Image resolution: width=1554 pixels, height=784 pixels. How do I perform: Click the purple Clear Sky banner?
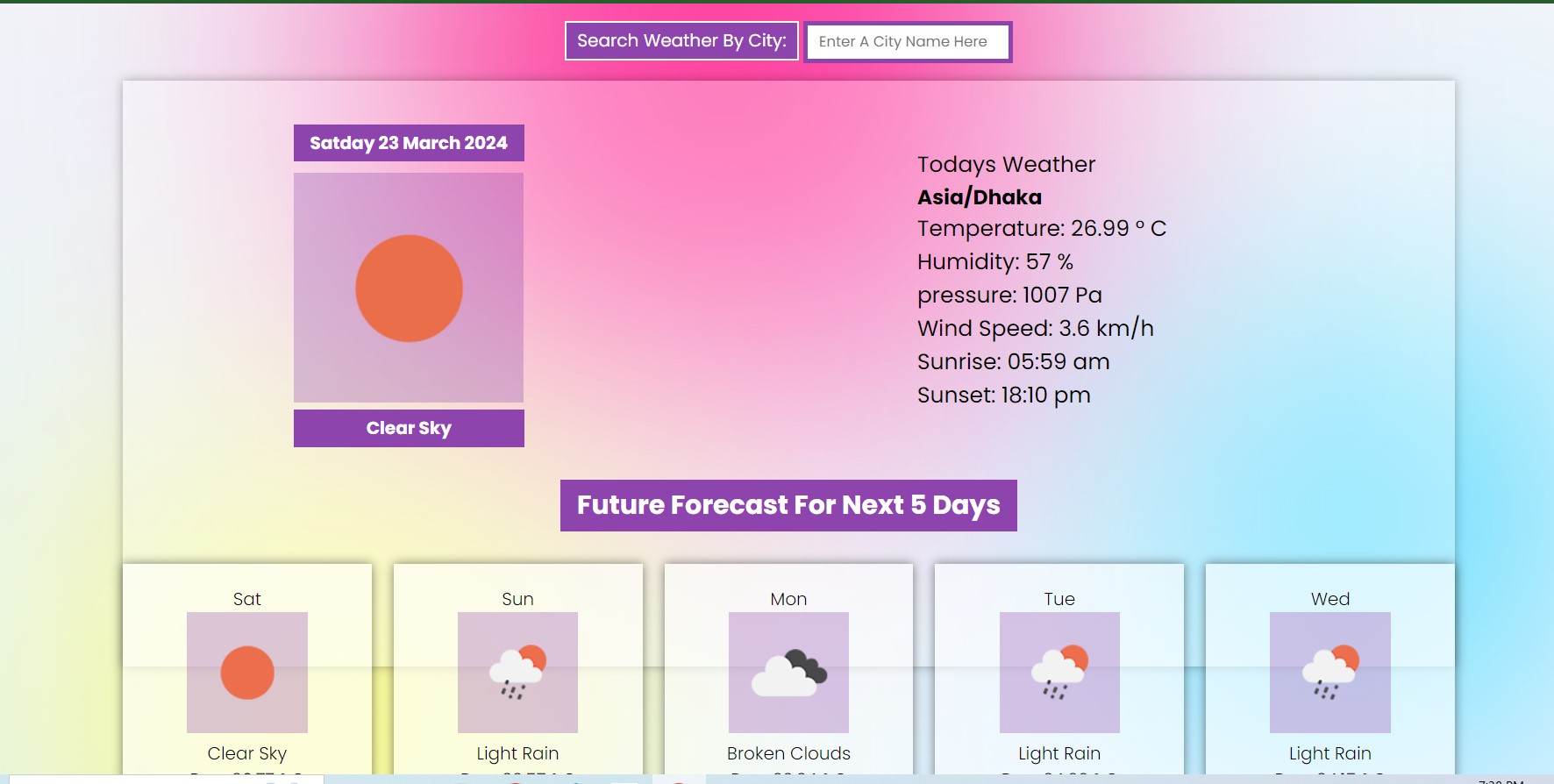(409, 428)
